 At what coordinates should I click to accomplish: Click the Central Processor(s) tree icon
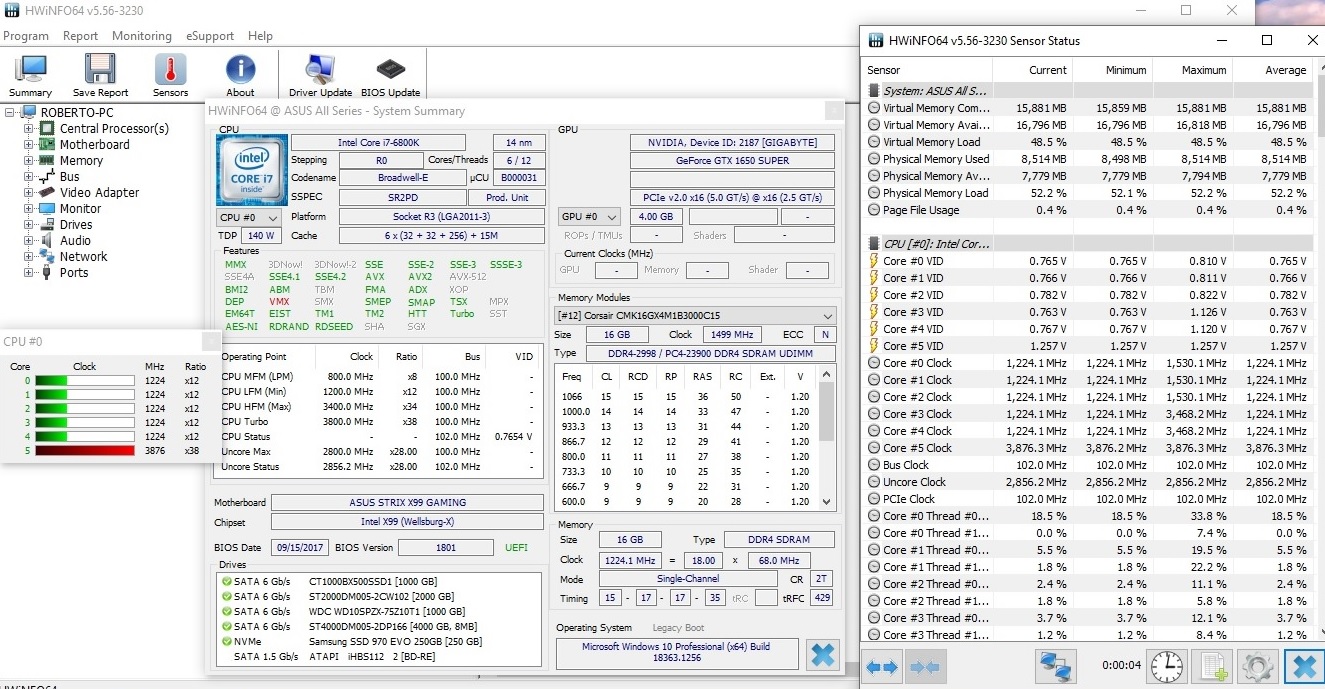tap(47, 129)
